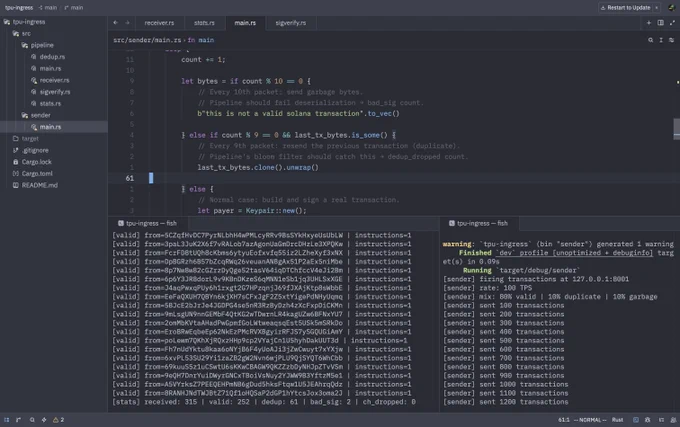Click the editor vertical scrollbar thumb
Viewport: 680px width, 427px height.
[677, 129]
